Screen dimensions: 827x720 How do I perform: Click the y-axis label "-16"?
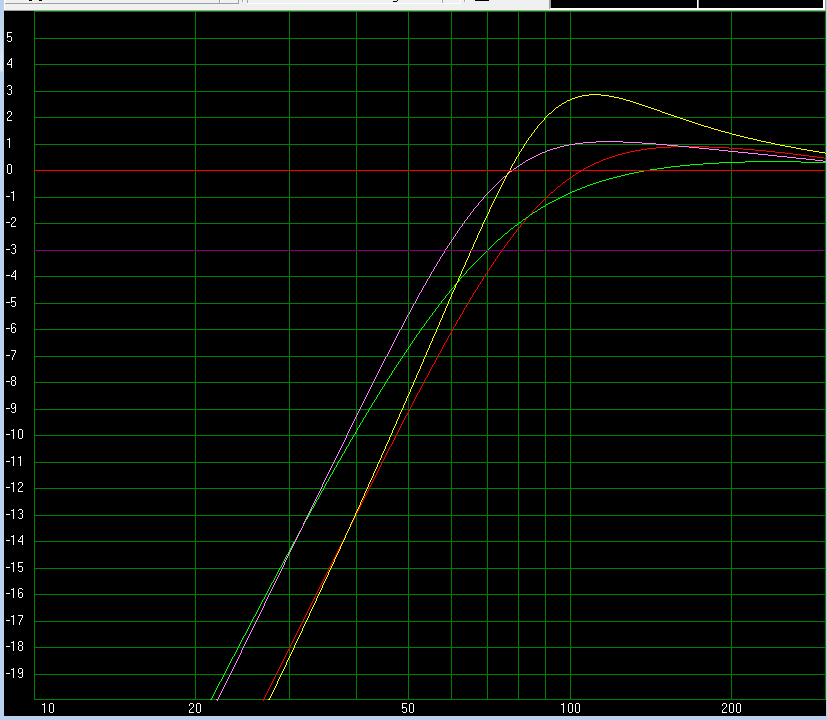pos(14,594)
